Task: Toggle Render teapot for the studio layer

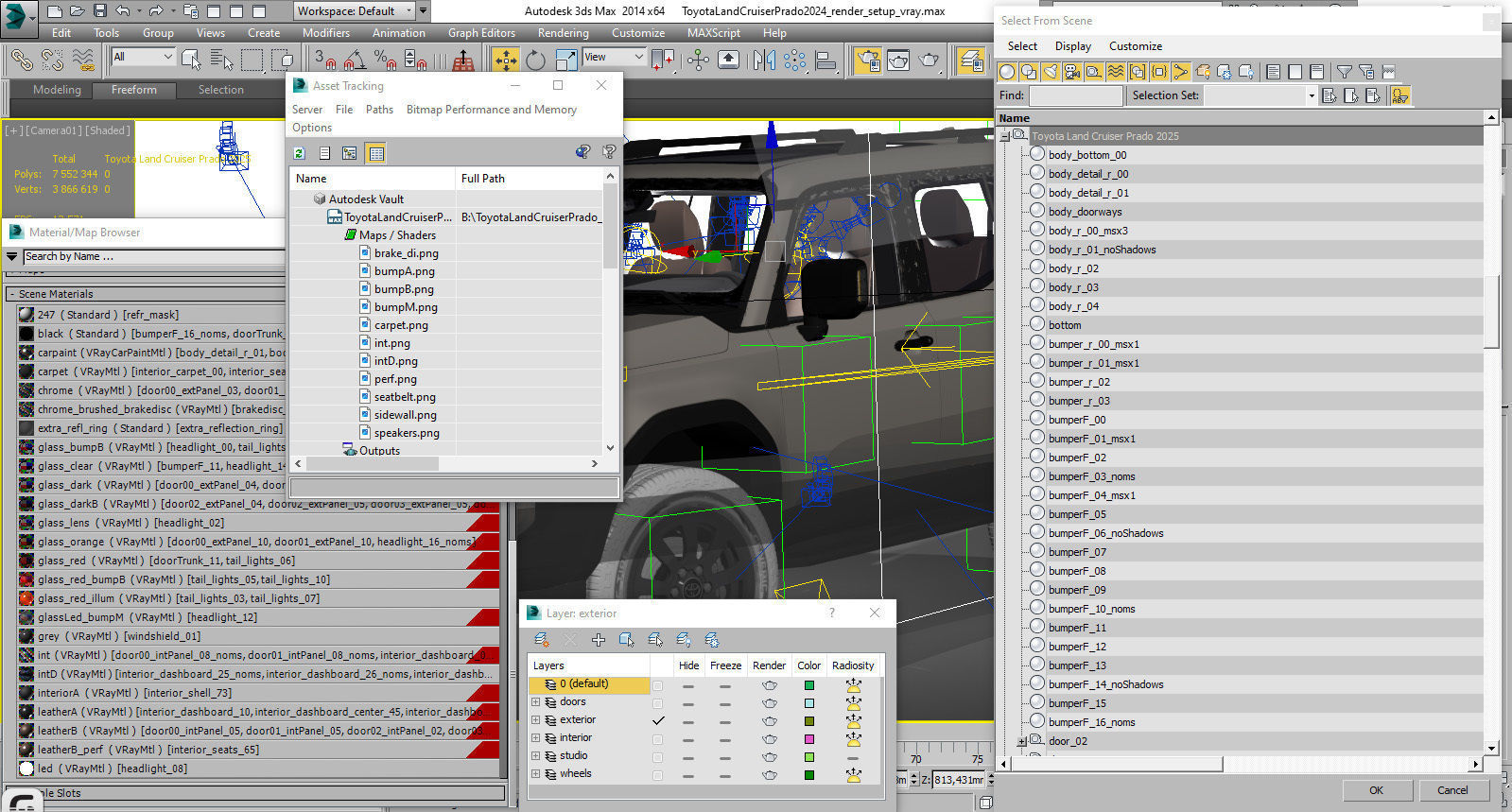Action: point(770,757)
